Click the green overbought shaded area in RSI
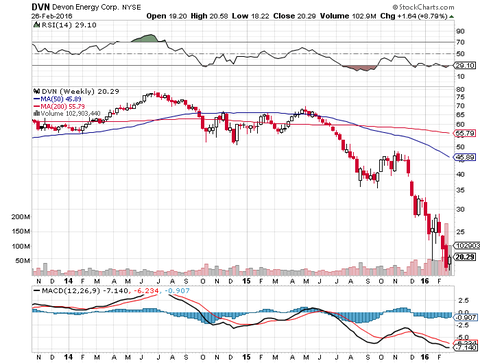The height and width of the screenshot is (363, 480). pyautogui.click(x=147, y=38)
